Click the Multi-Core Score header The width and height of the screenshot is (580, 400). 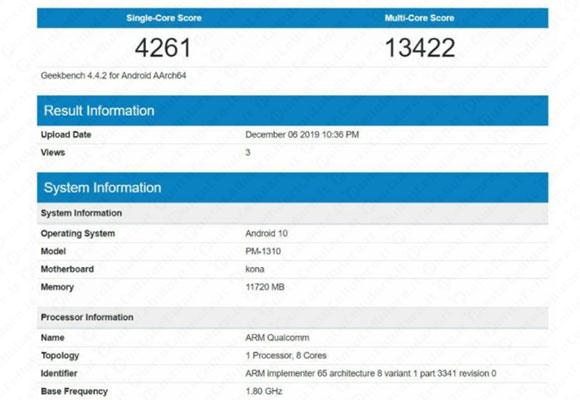pos(419,18)
